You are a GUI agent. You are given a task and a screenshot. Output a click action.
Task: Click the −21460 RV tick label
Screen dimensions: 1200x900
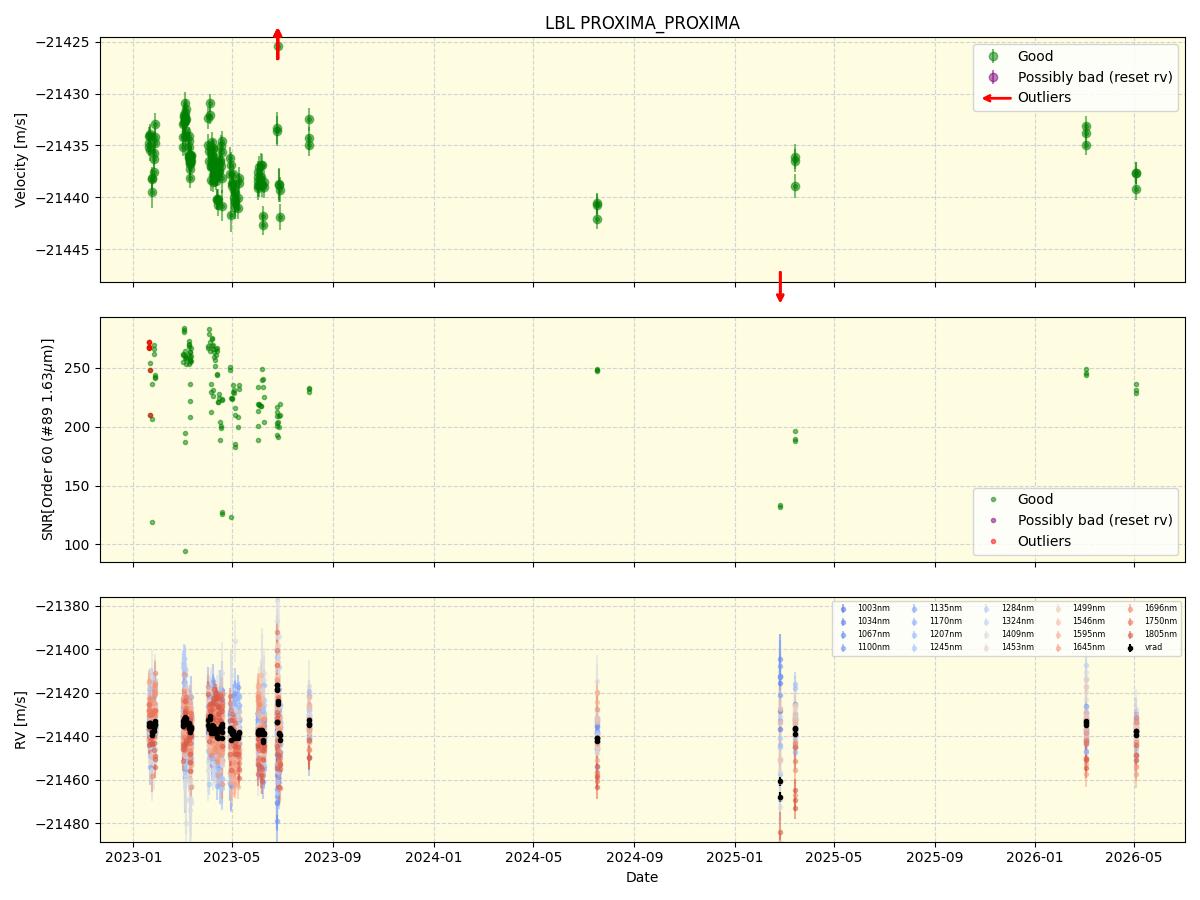pos(64,780)
